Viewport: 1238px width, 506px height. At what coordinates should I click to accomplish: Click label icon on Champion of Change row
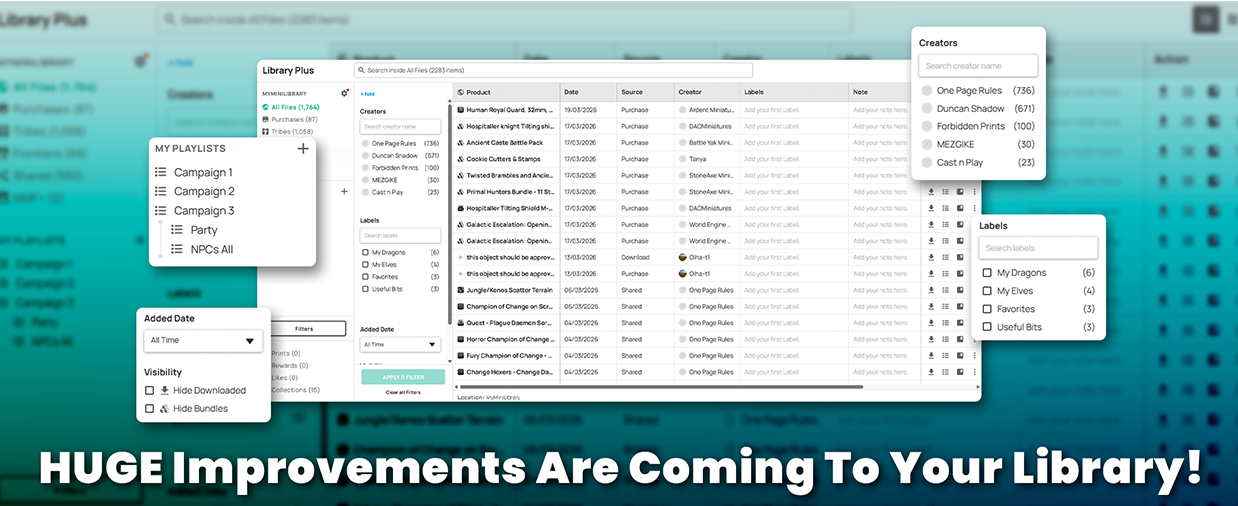[960, 307]
